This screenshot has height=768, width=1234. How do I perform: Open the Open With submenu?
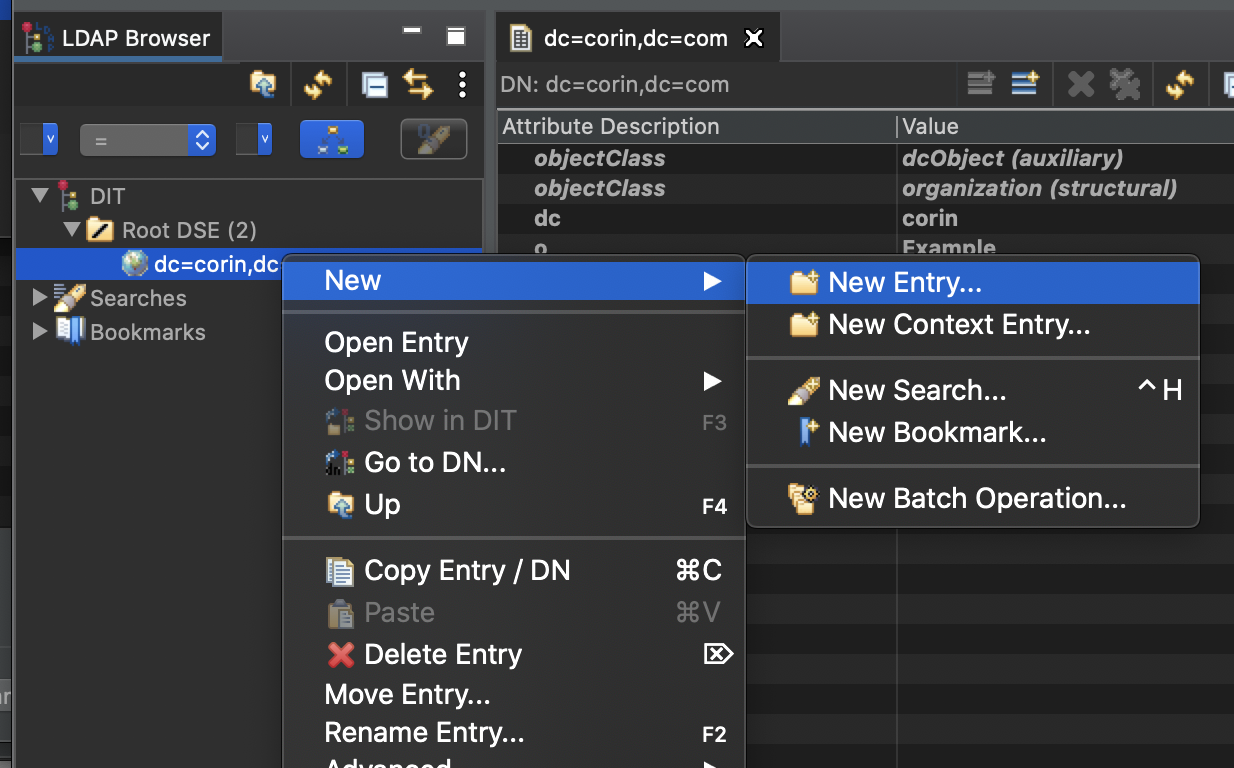pos(514,381)
